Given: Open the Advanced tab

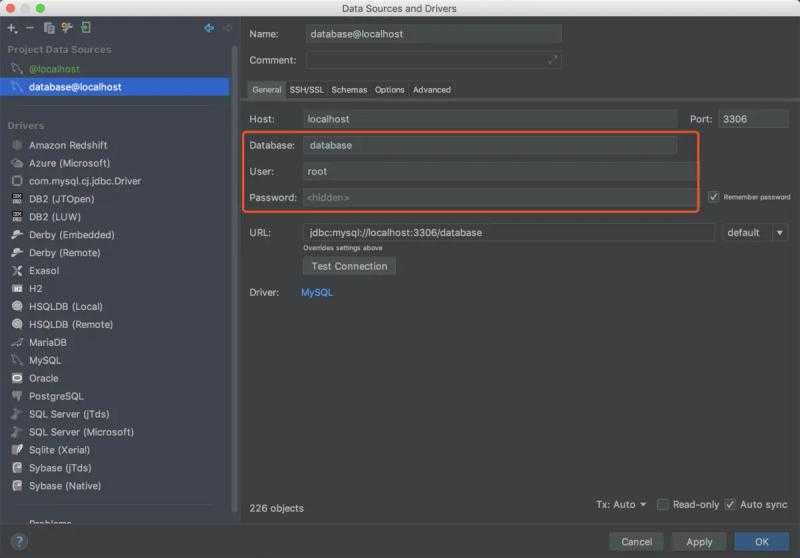Looking at the screenshot, I should pos(432,90).
